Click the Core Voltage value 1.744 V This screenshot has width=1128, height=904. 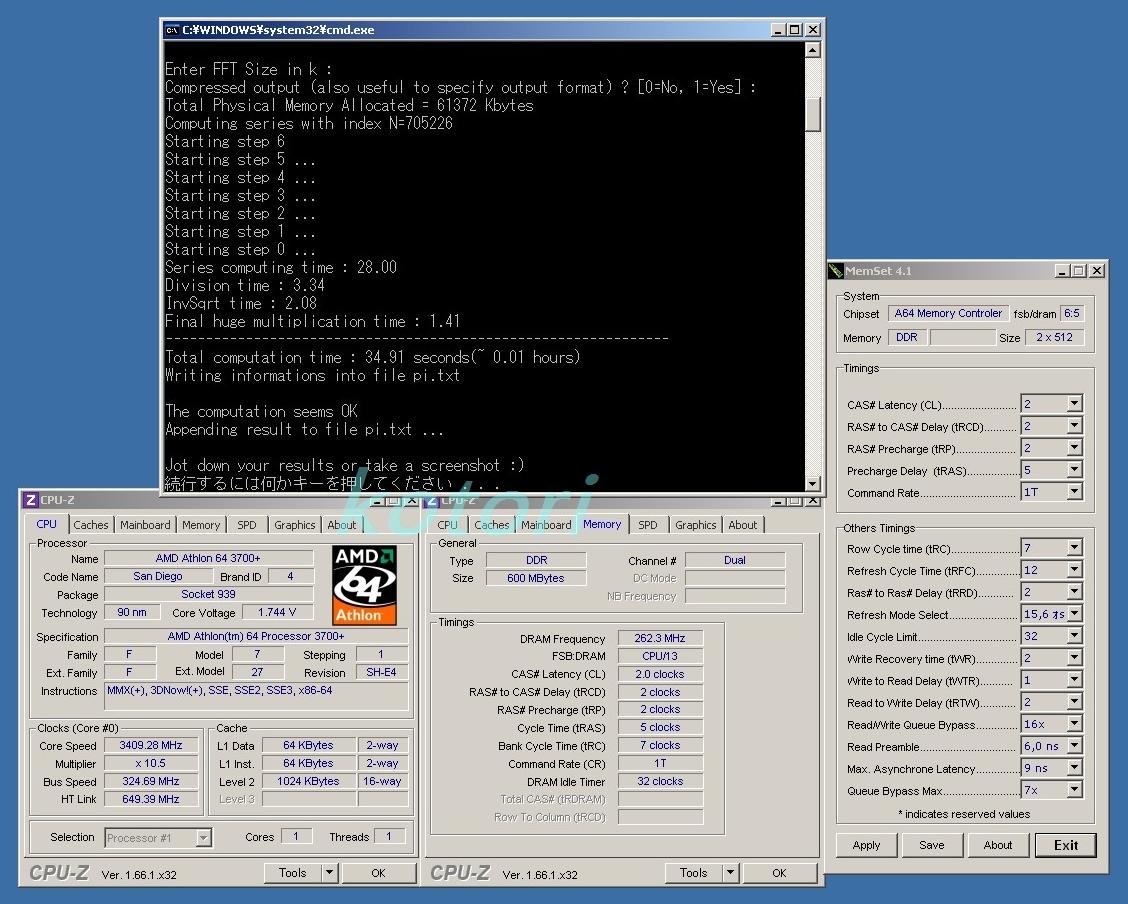pos(277,612)
